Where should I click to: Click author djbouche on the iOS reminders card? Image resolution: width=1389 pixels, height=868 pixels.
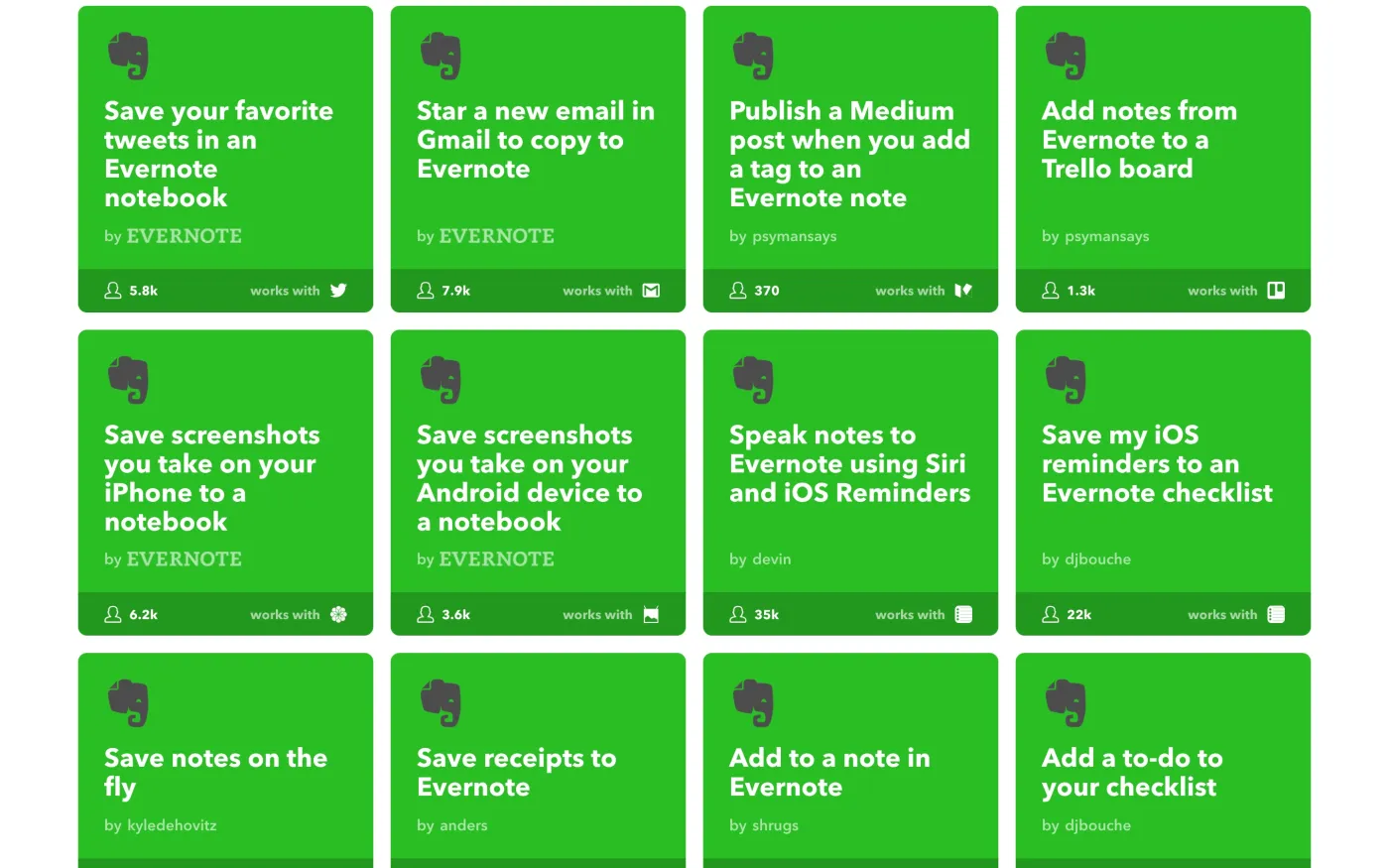pos(1097,559)
